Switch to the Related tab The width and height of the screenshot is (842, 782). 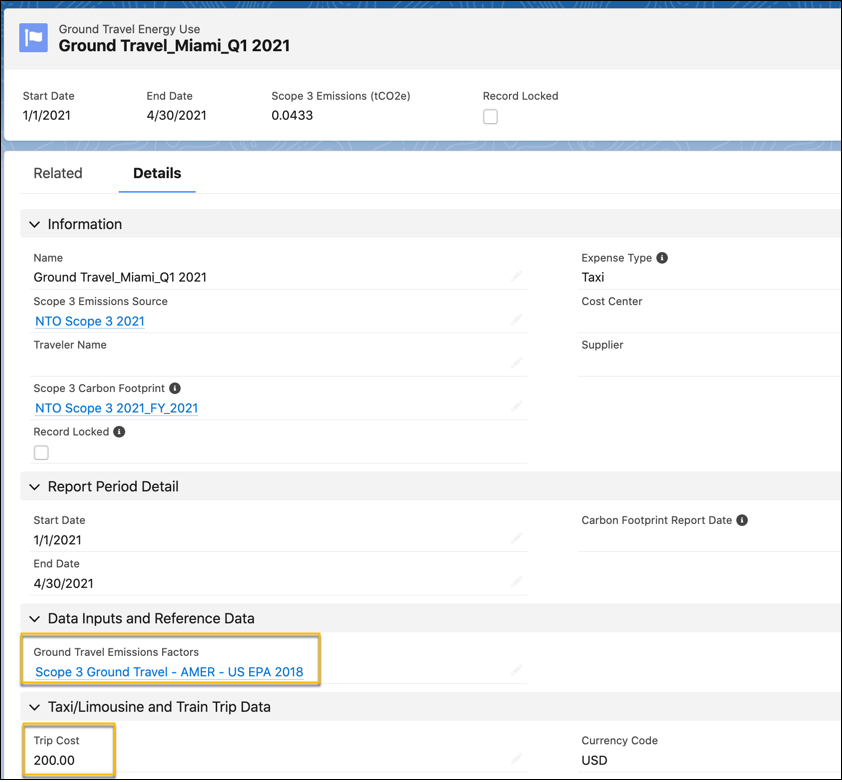58,173
